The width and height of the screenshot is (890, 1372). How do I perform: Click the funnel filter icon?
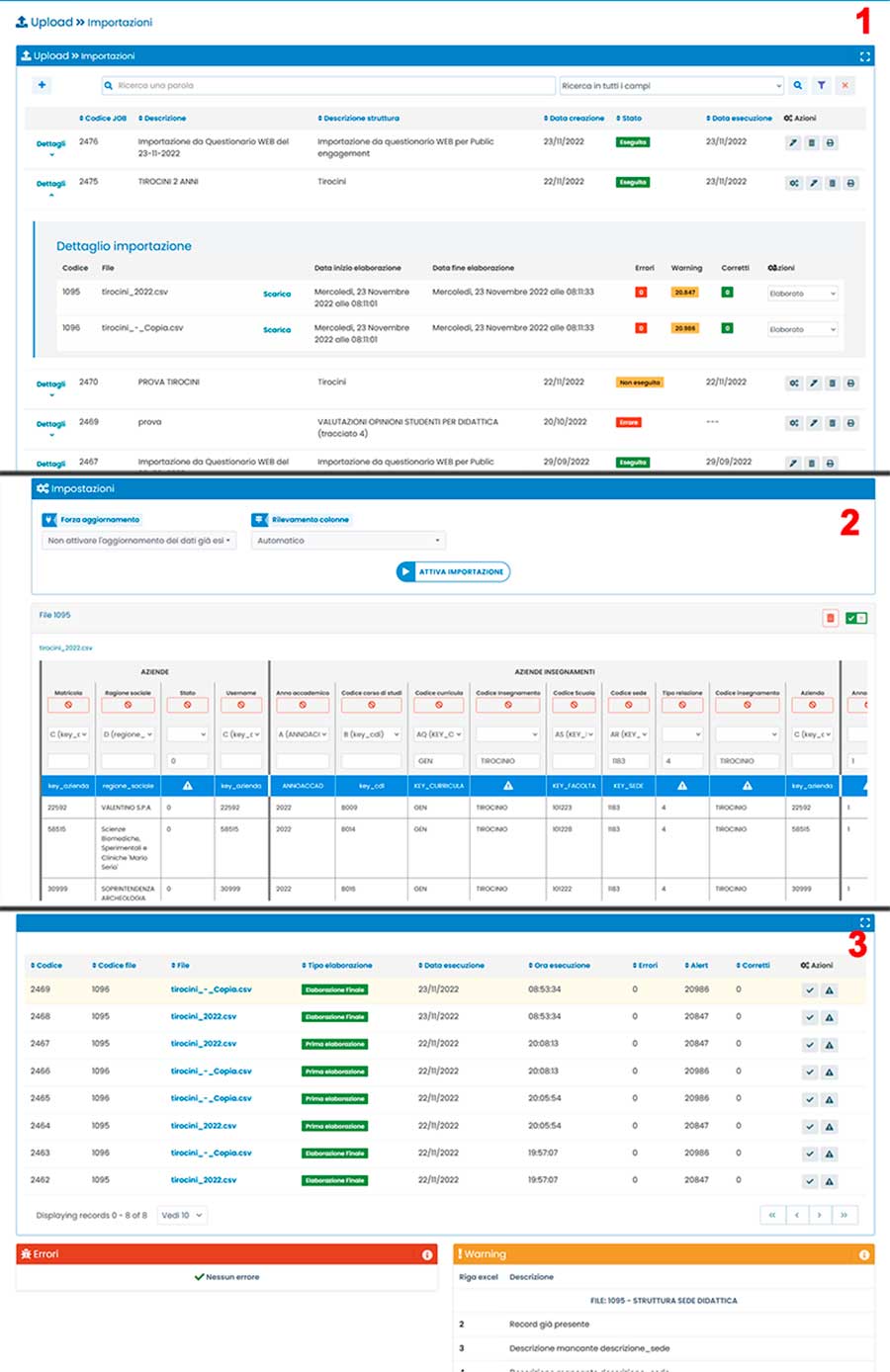click(821, 86)
